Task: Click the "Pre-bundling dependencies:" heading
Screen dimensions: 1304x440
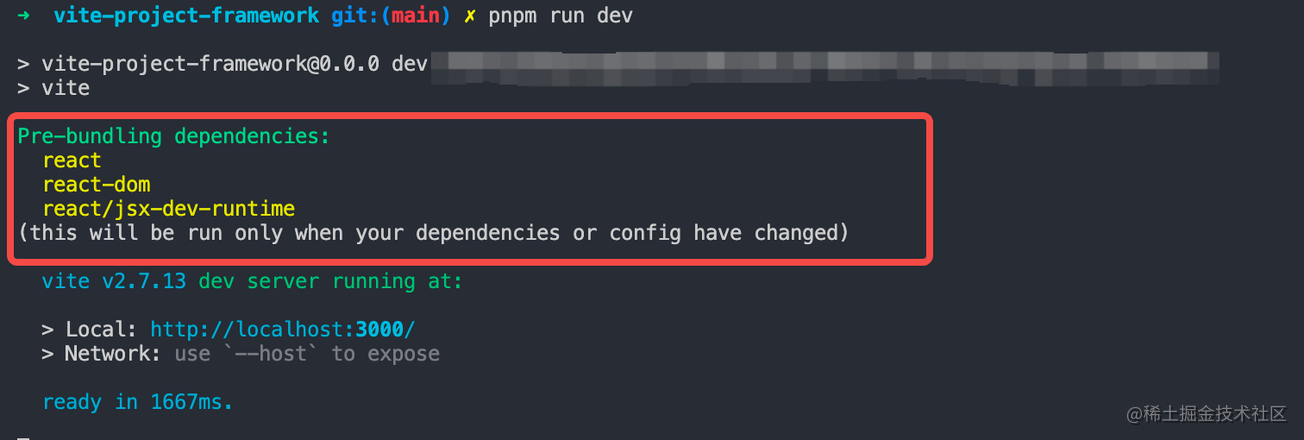Action: tap(173, 136)
